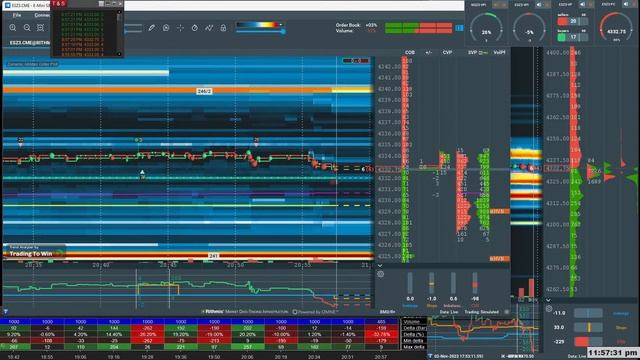Open the File menu
The height and width of the screenshot is (360, 640).
[17, 15]
